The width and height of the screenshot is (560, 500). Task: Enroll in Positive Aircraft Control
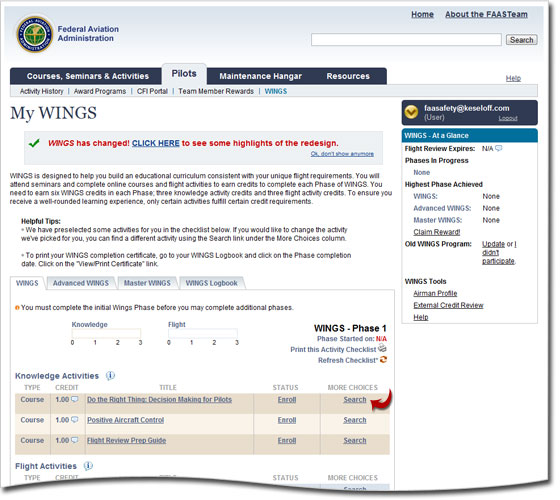coord(287,420)
